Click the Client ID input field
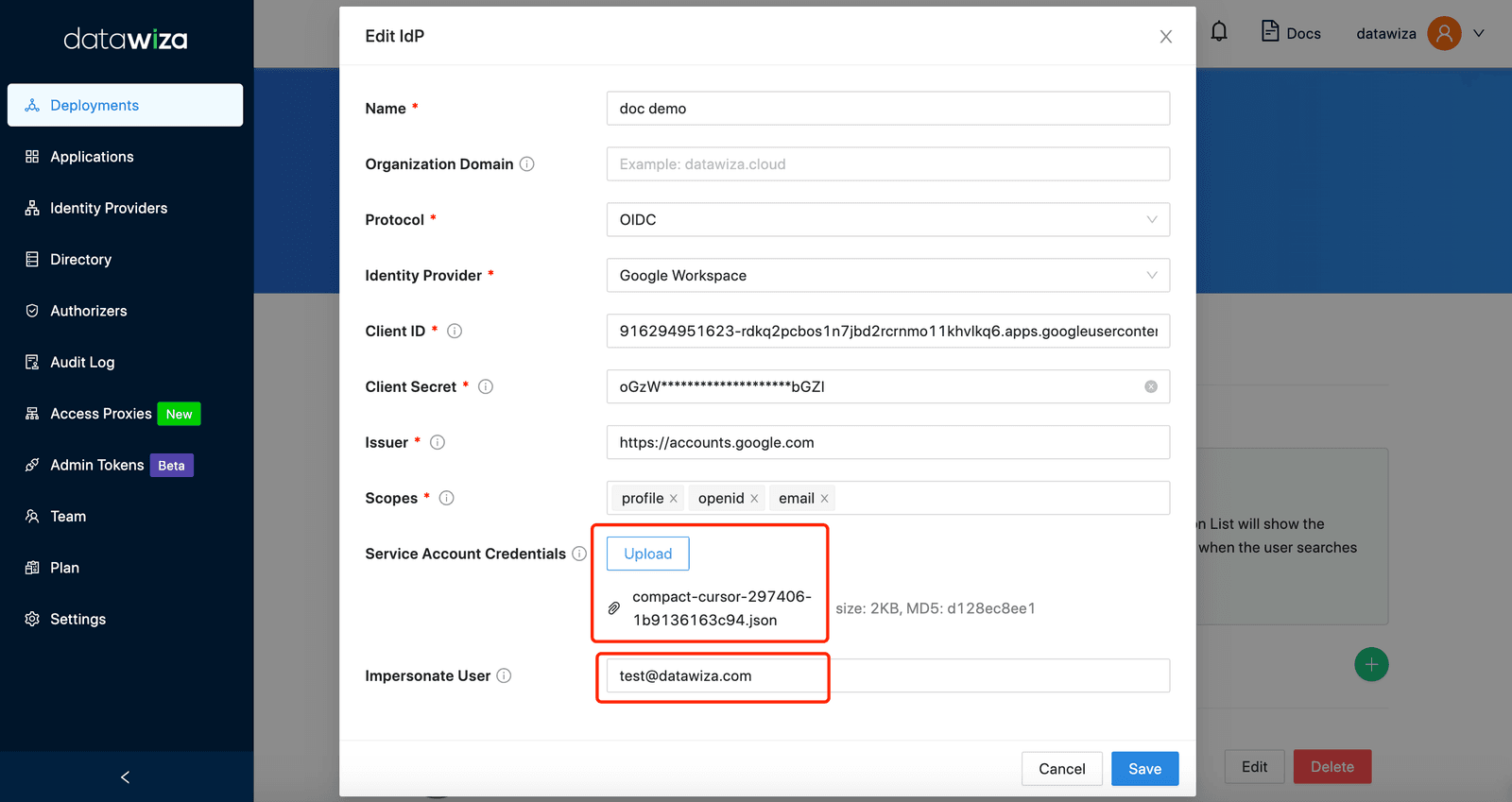 click(888, 332)
